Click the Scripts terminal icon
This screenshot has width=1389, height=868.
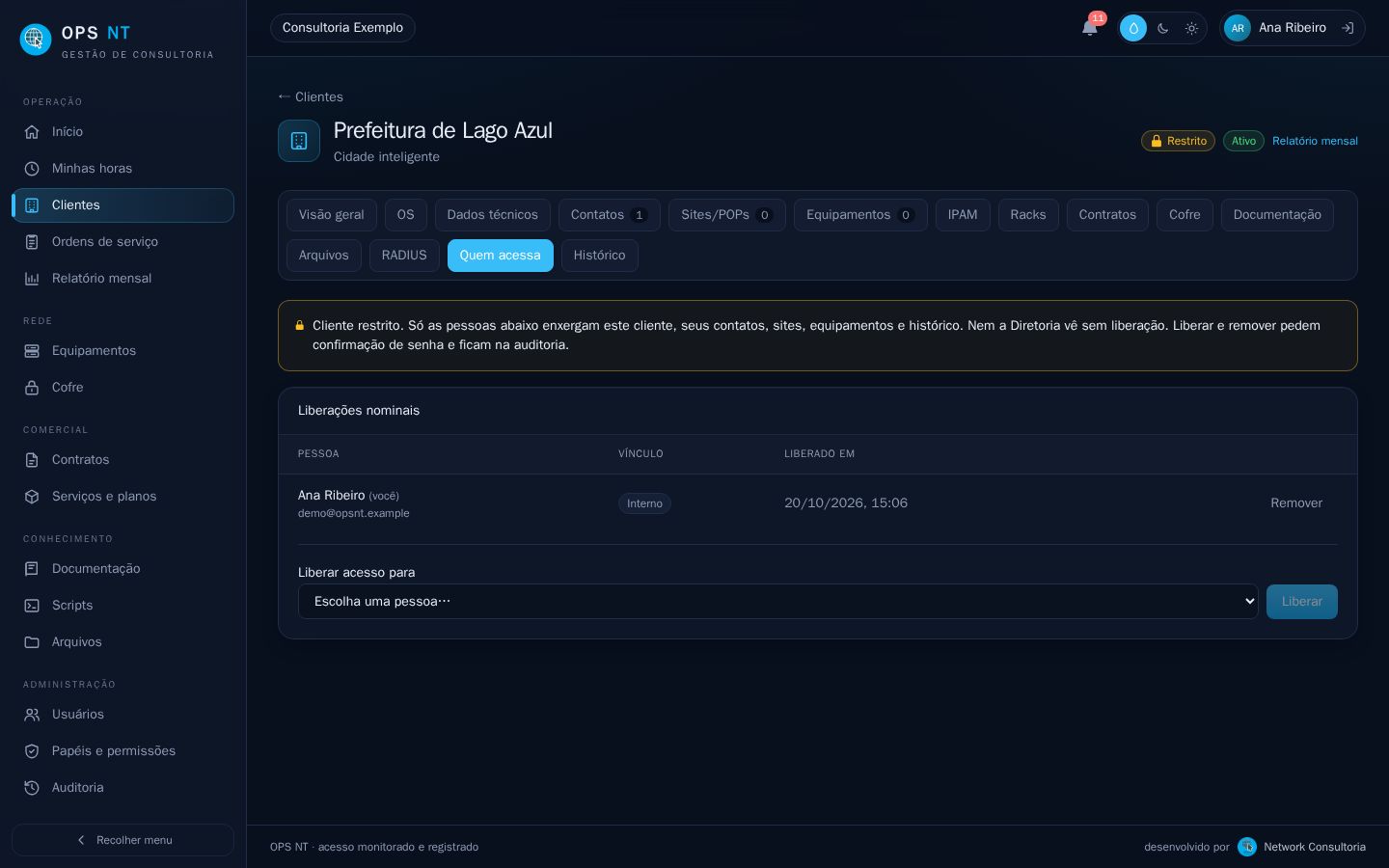[x=32, y=606]
